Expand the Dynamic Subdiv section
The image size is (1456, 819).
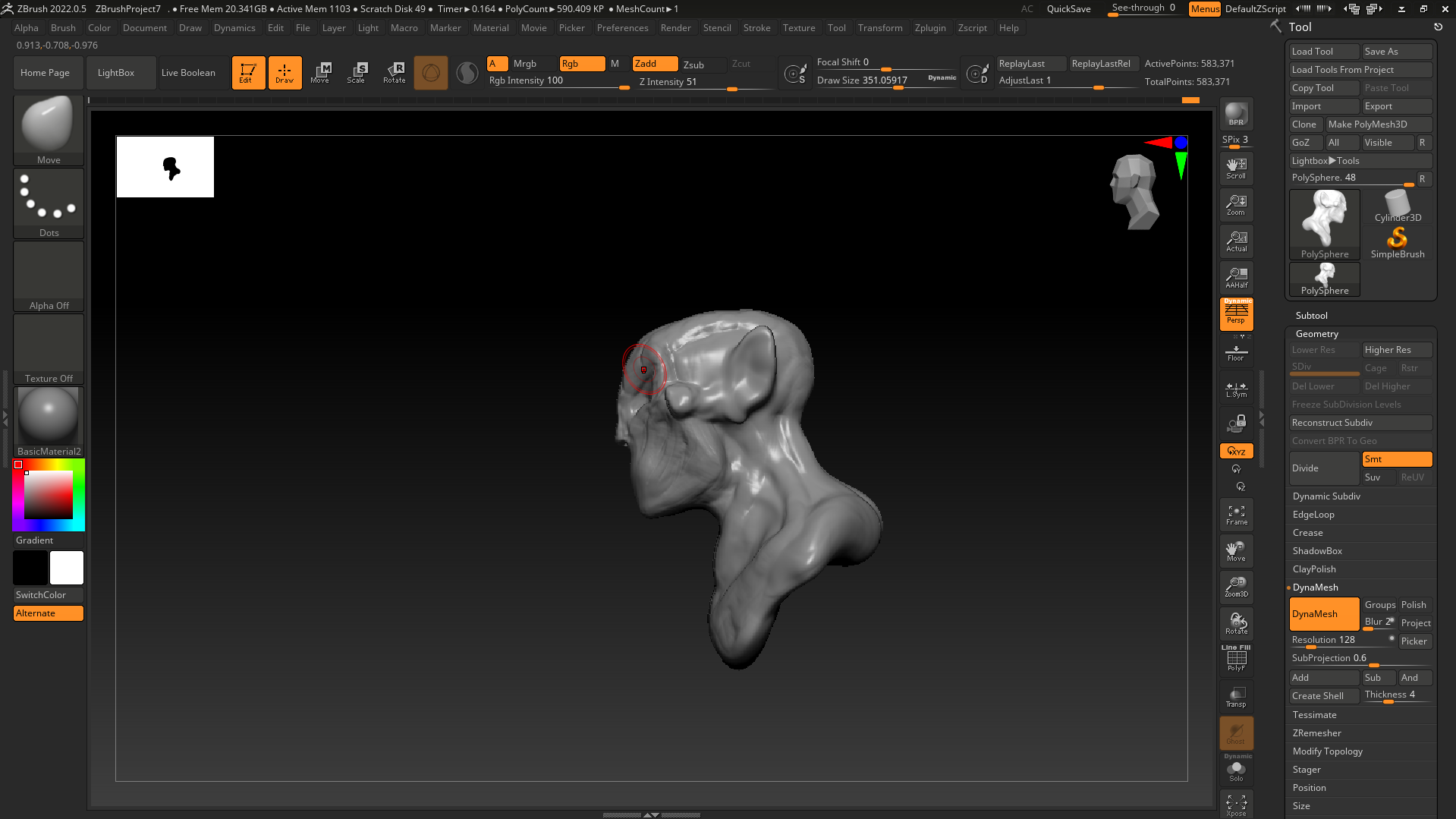click(1326, 496)
